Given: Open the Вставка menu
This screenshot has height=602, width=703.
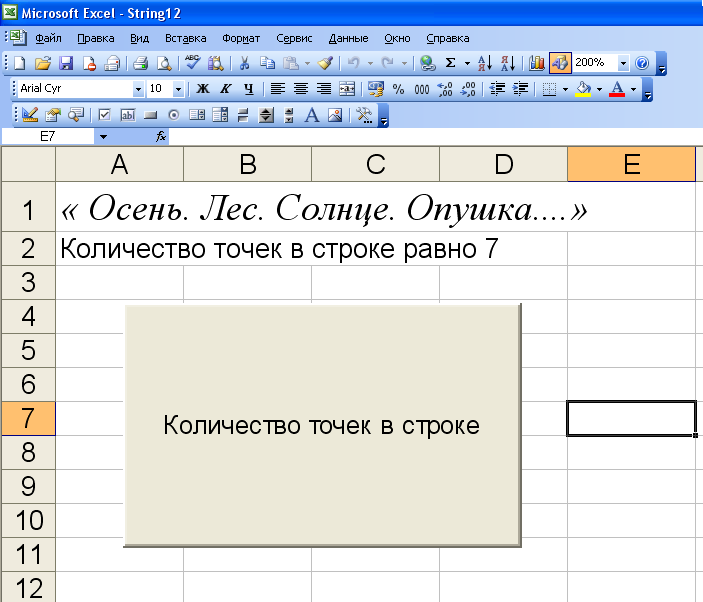Looking at the screenshot, I should (186, 39).
